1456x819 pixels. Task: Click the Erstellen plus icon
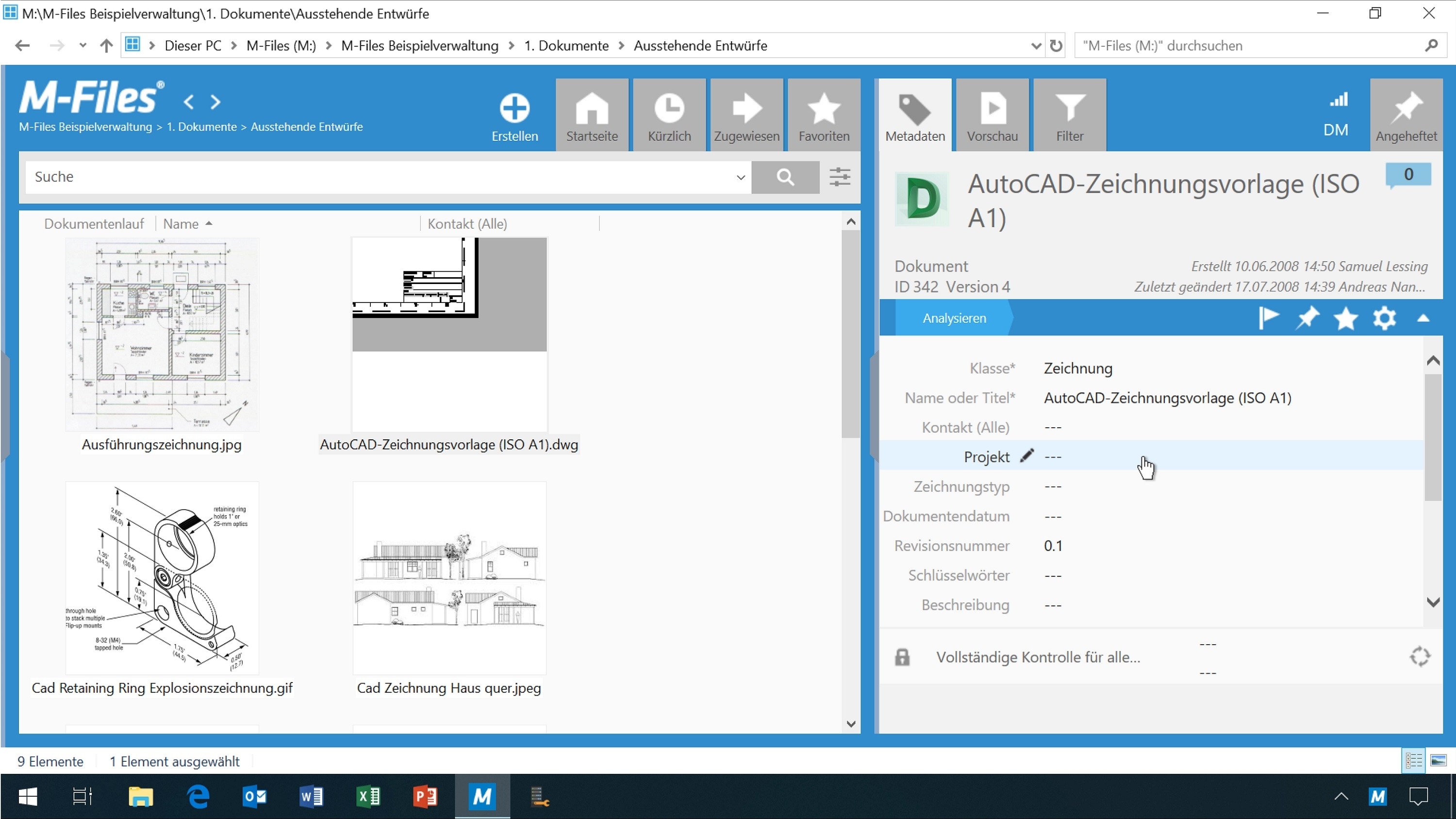[x=514, y=109]
